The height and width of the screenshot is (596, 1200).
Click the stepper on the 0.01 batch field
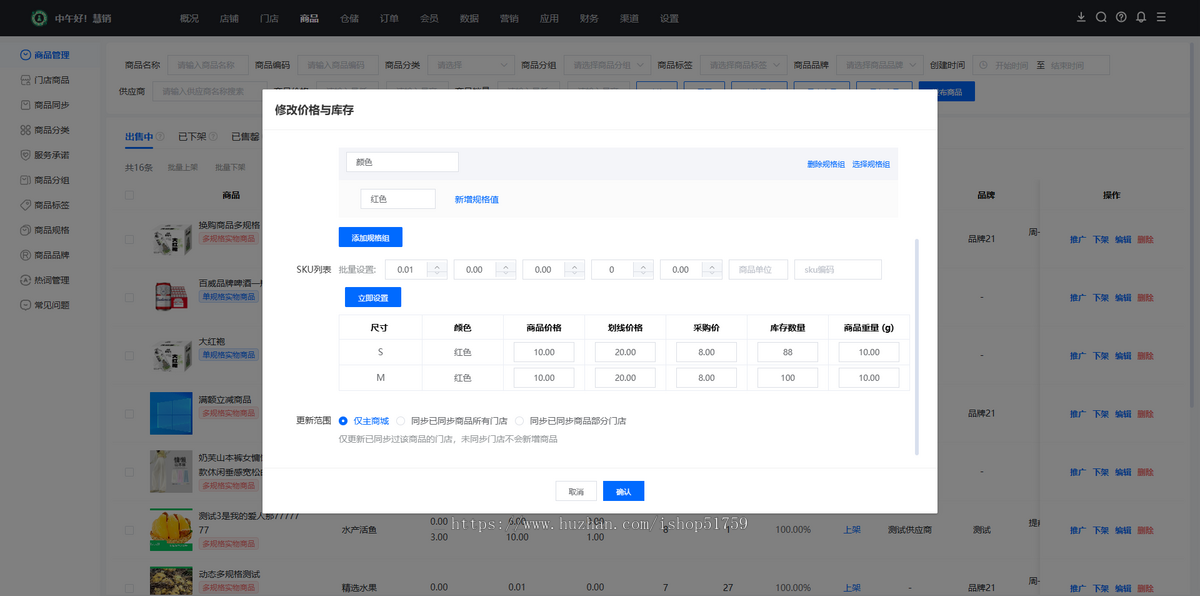[x=437, y=269]
